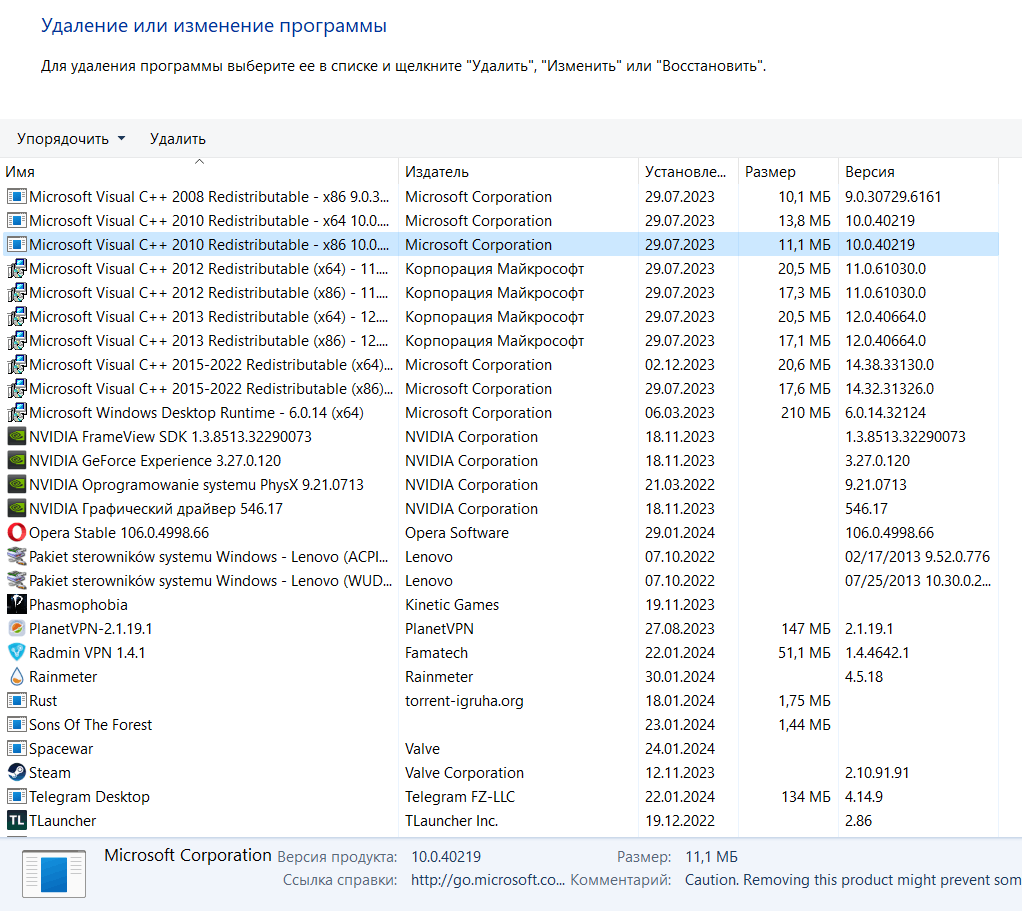Screen dimensions: 1022x911
Task: Click the details pane program thumbnail
Action: click(x=54, y=875)
